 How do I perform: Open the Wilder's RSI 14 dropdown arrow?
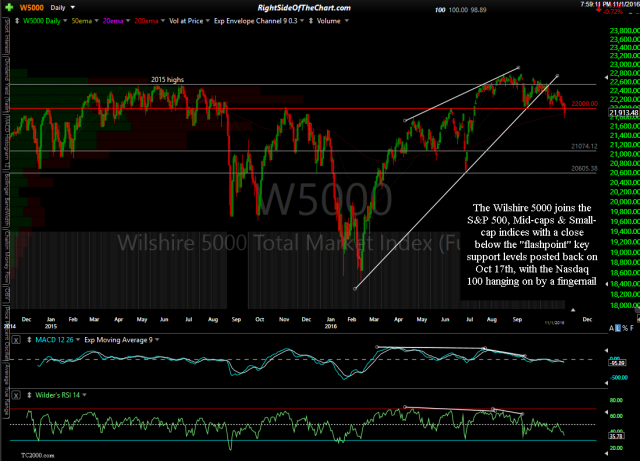(x=84, y=395)
